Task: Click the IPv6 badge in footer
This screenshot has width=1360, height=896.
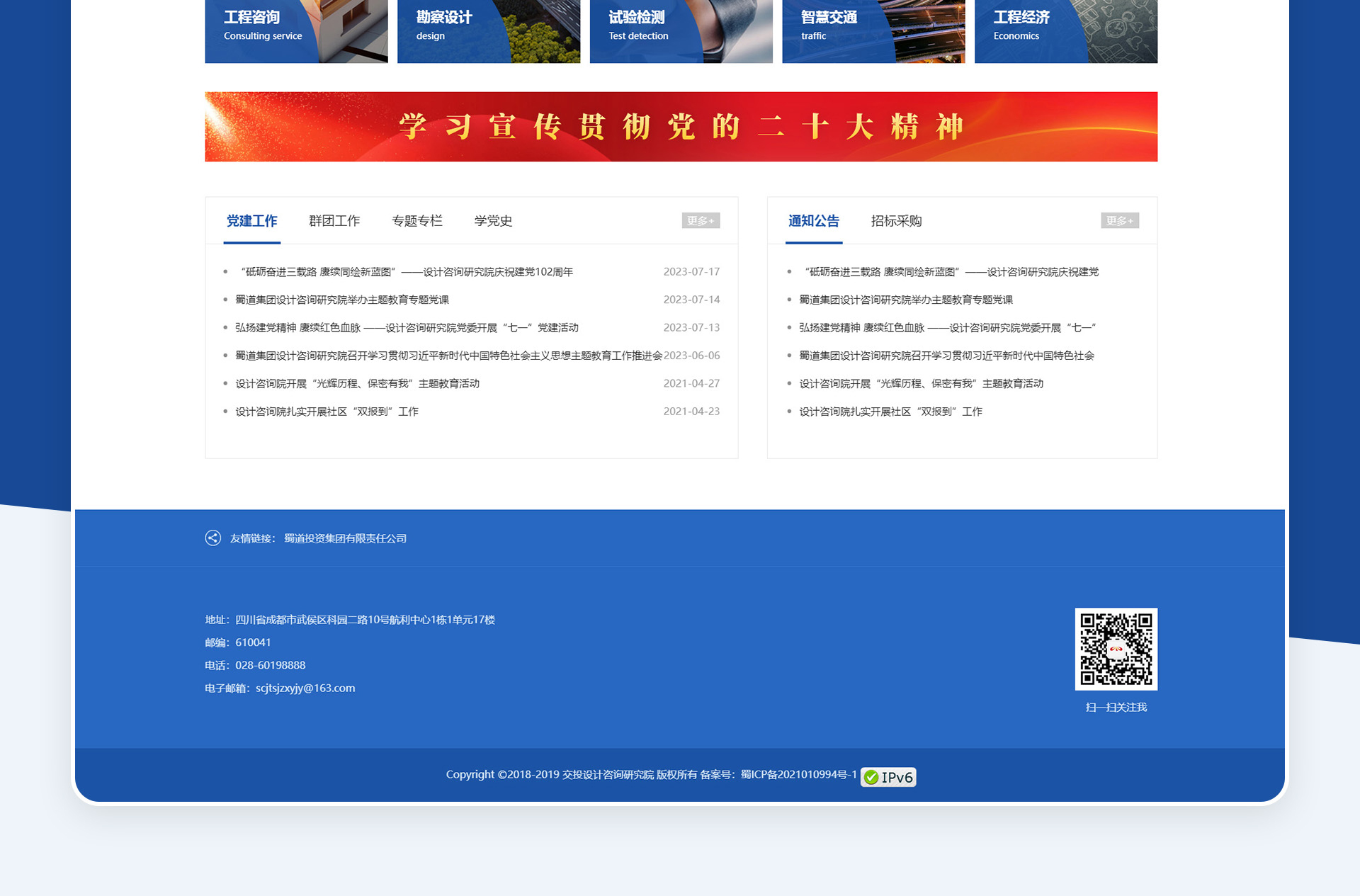Action: click(x=888, y=777)
